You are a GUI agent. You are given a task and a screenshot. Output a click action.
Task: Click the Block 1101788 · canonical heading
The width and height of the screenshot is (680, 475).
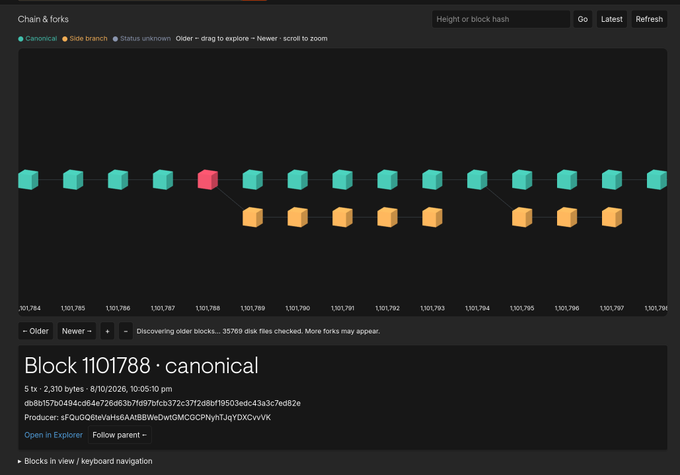[141, 365]
